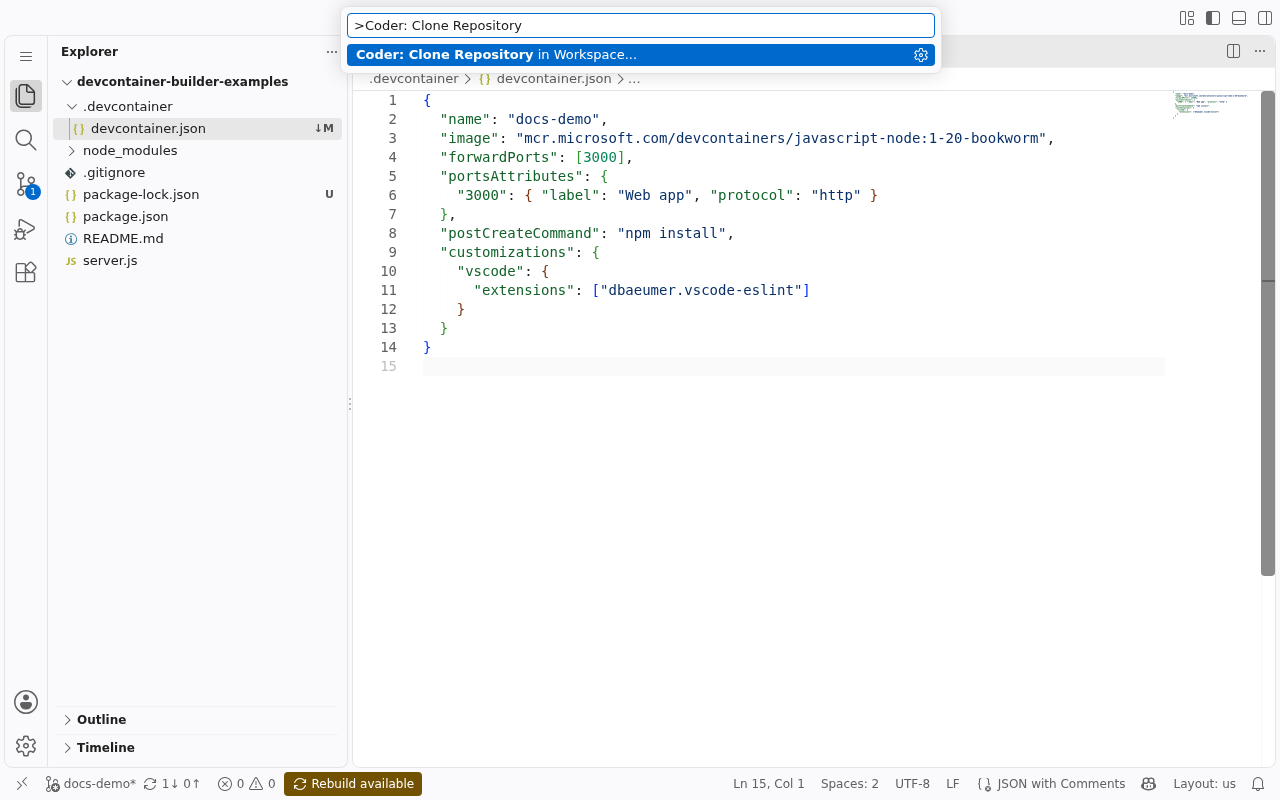The width and height of the screenshot is (1280, 800).
Task: Open the Accounts menu icon
Action: point(26,702)
